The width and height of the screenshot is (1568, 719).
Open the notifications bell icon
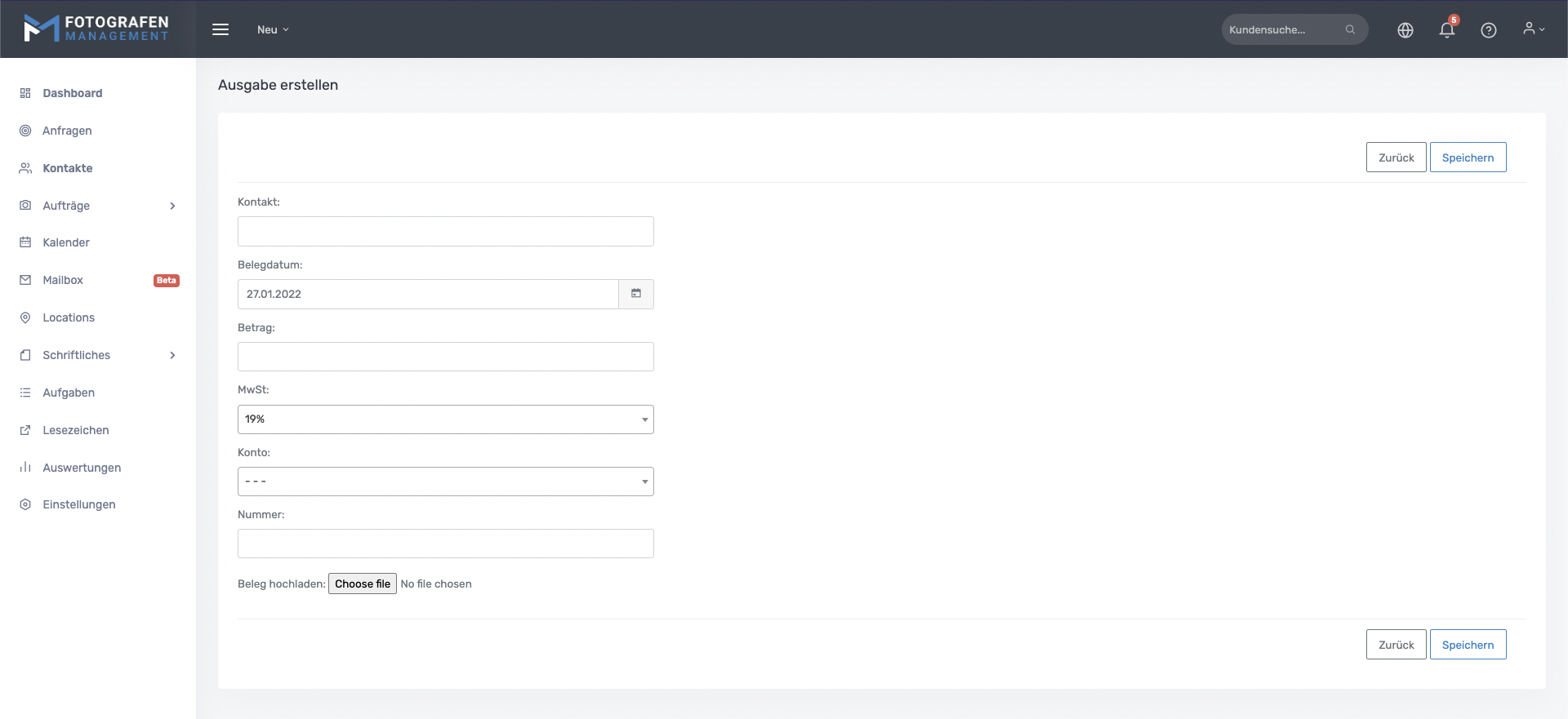[x=1446, y=30]
